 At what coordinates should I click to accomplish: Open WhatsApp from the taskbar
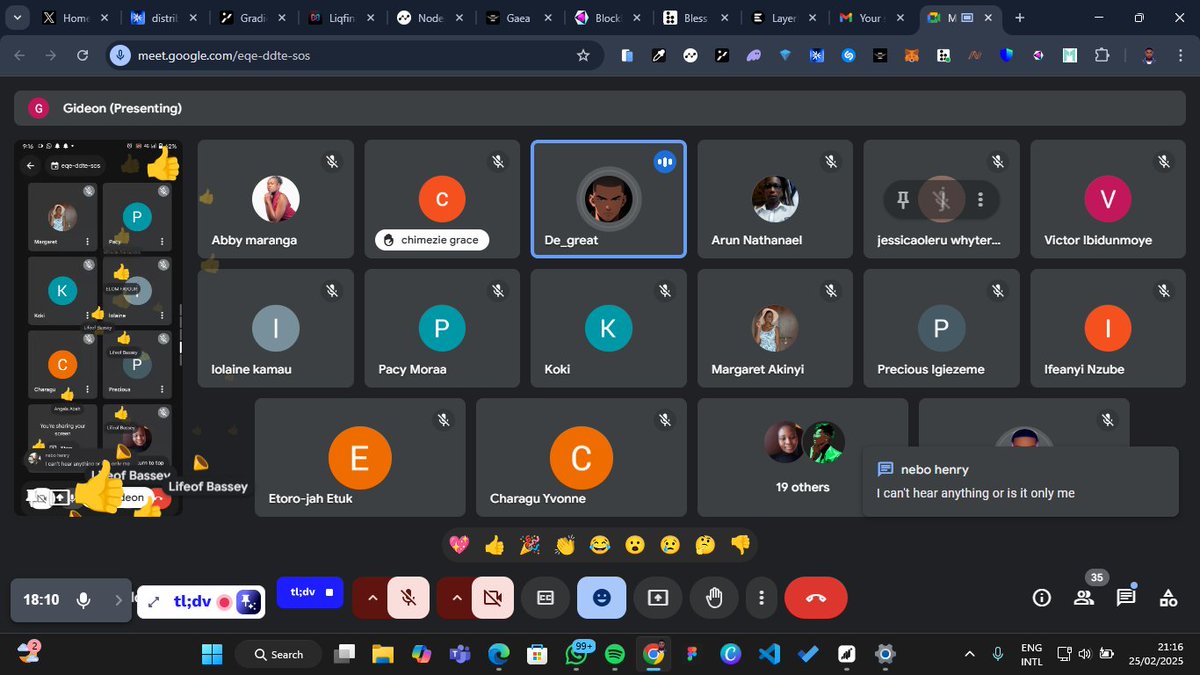[x=577, y=654]
